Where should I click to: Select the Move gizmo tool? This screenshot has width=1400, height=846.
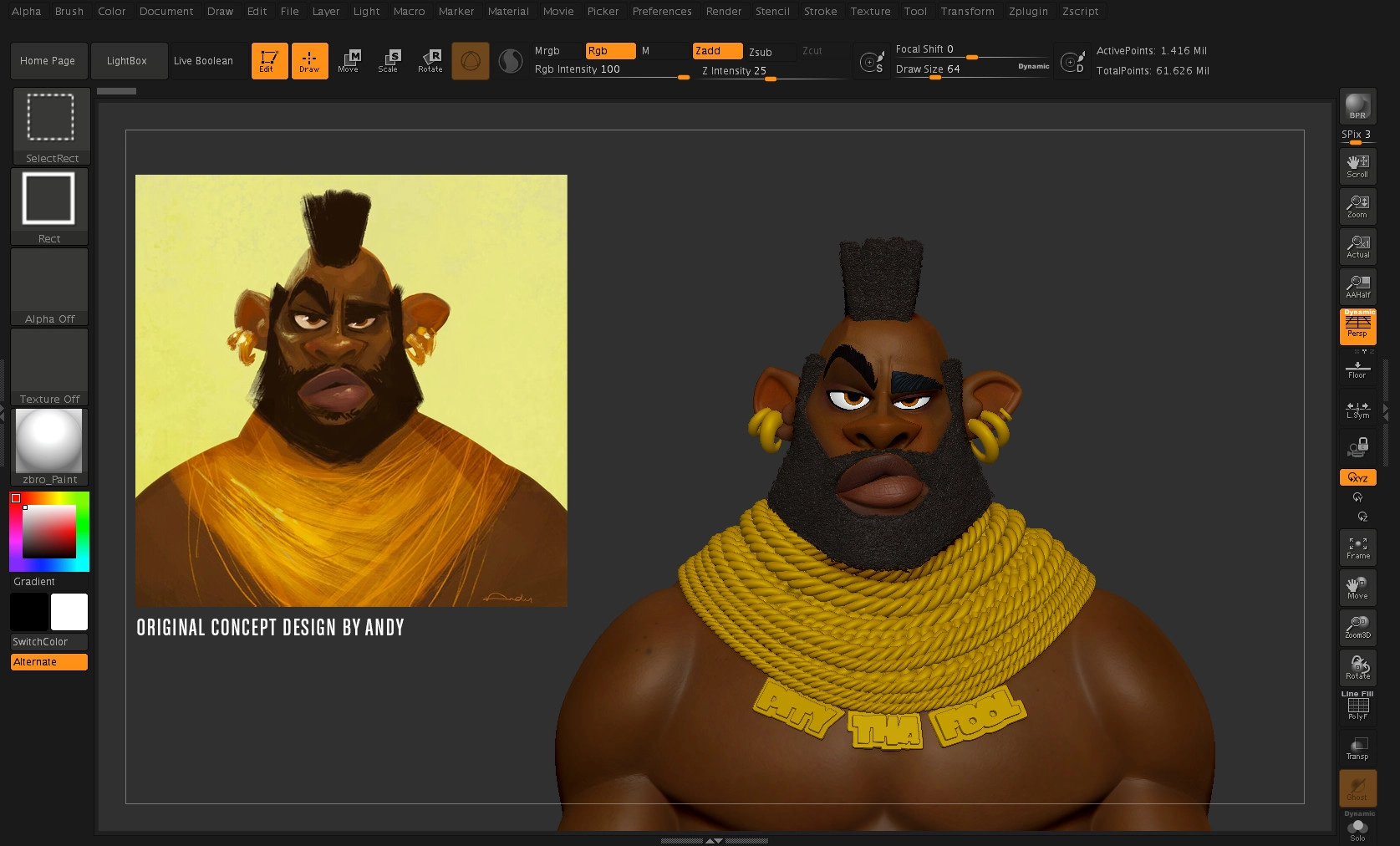(349, 60)
